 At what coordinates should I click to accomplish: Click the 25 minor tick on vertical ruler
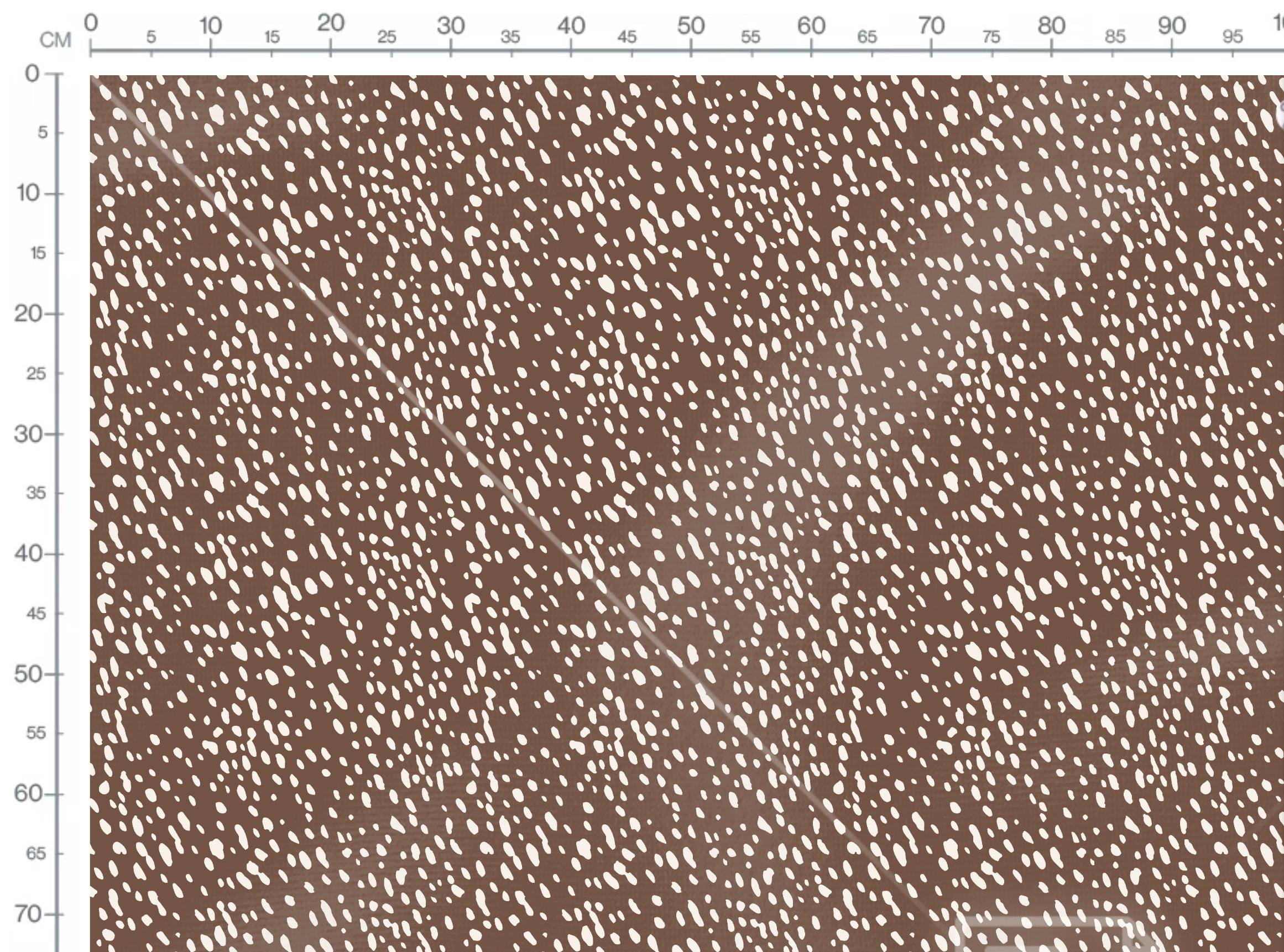36,374
